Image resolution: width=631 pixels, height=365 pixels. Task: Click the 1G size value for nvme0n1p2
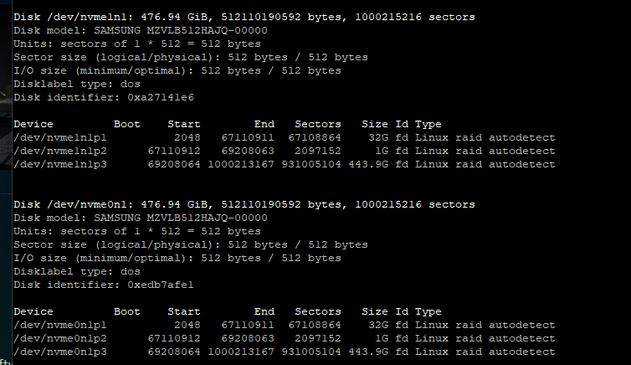pos(381,338)
